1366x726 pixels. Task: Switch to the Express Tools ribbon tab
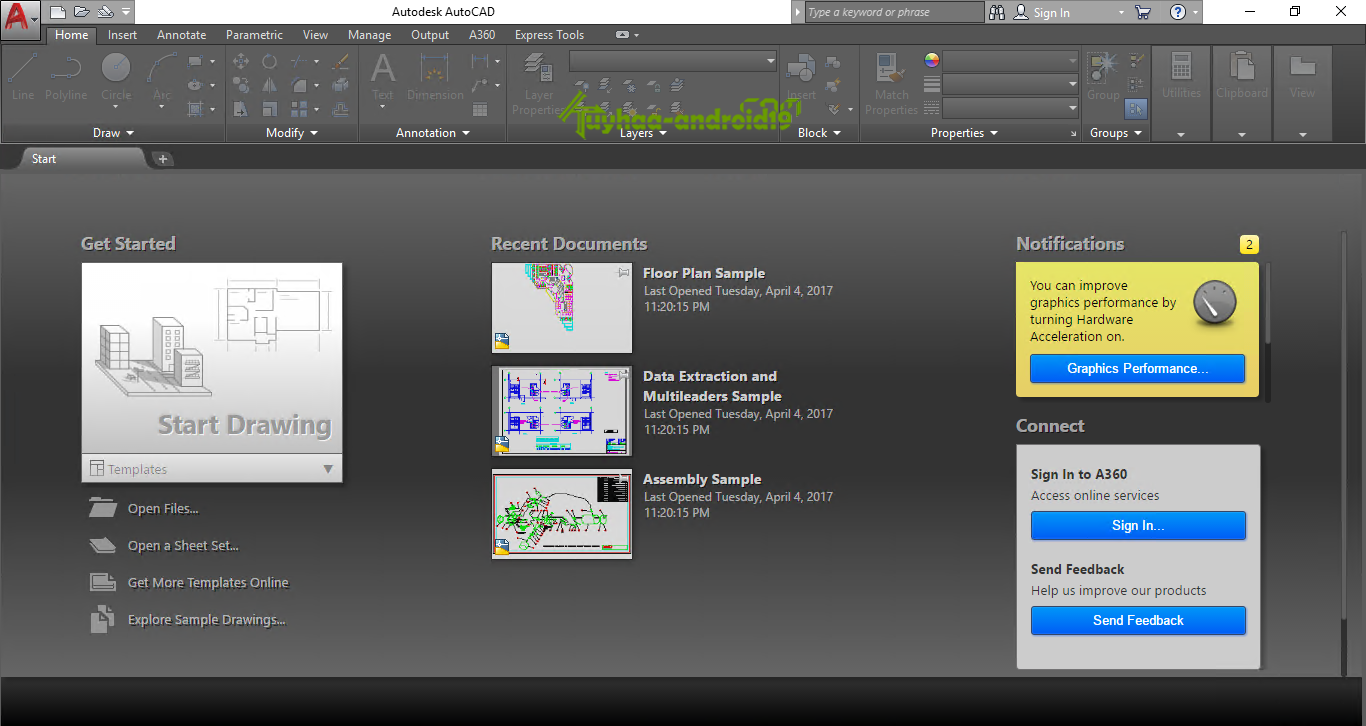pyautogui.click(x=550, y=35)
